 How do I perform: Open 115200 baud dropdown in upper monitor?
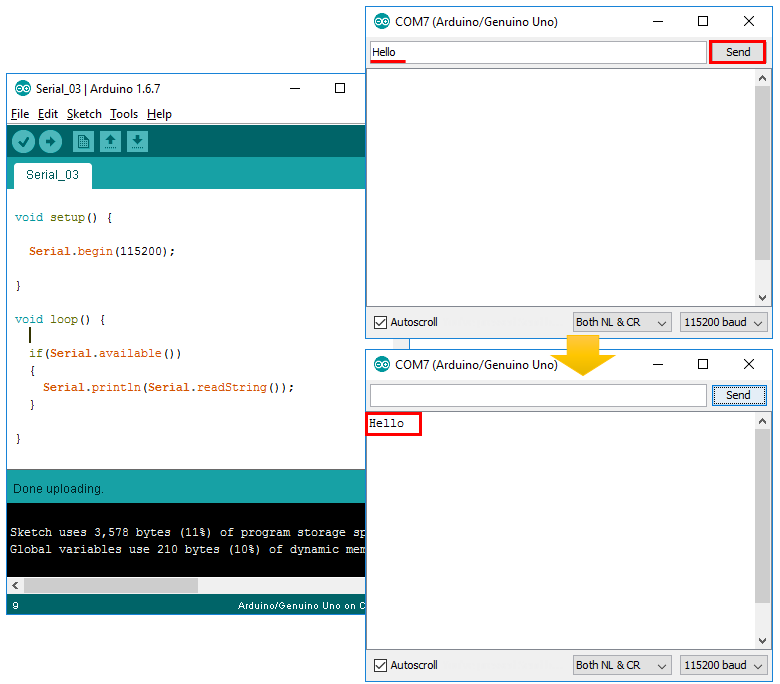click(x=723, y=322)
